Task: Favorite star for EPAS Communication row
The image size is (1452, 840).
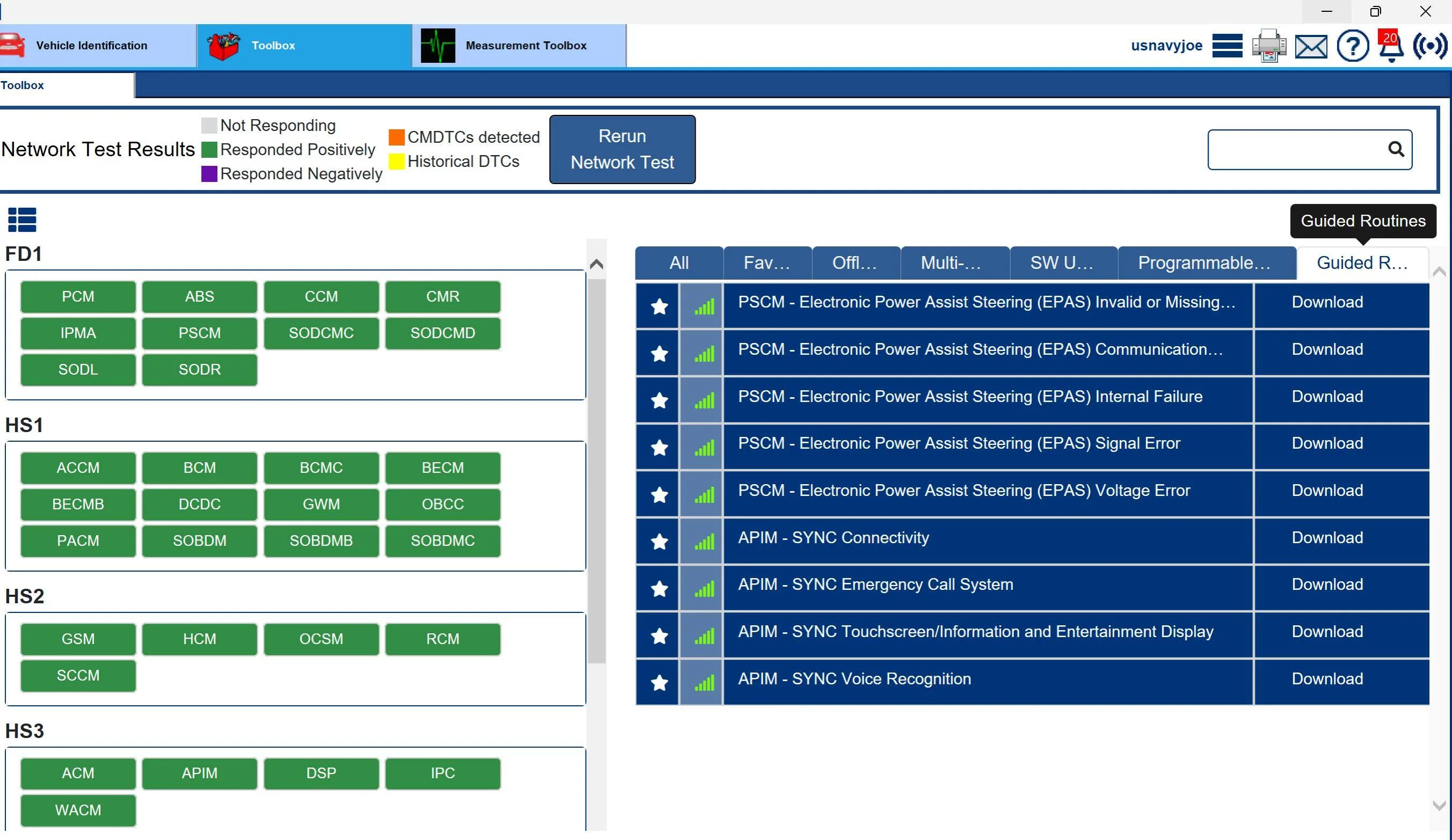Action: (659, 353)
